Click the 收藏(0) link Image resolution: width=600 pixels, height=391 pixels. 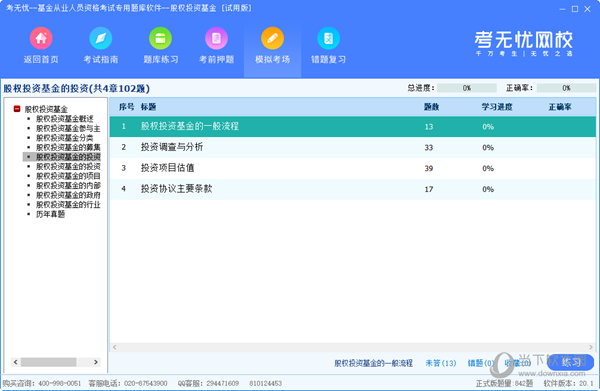pyautogui.click(x=517, y=363)
